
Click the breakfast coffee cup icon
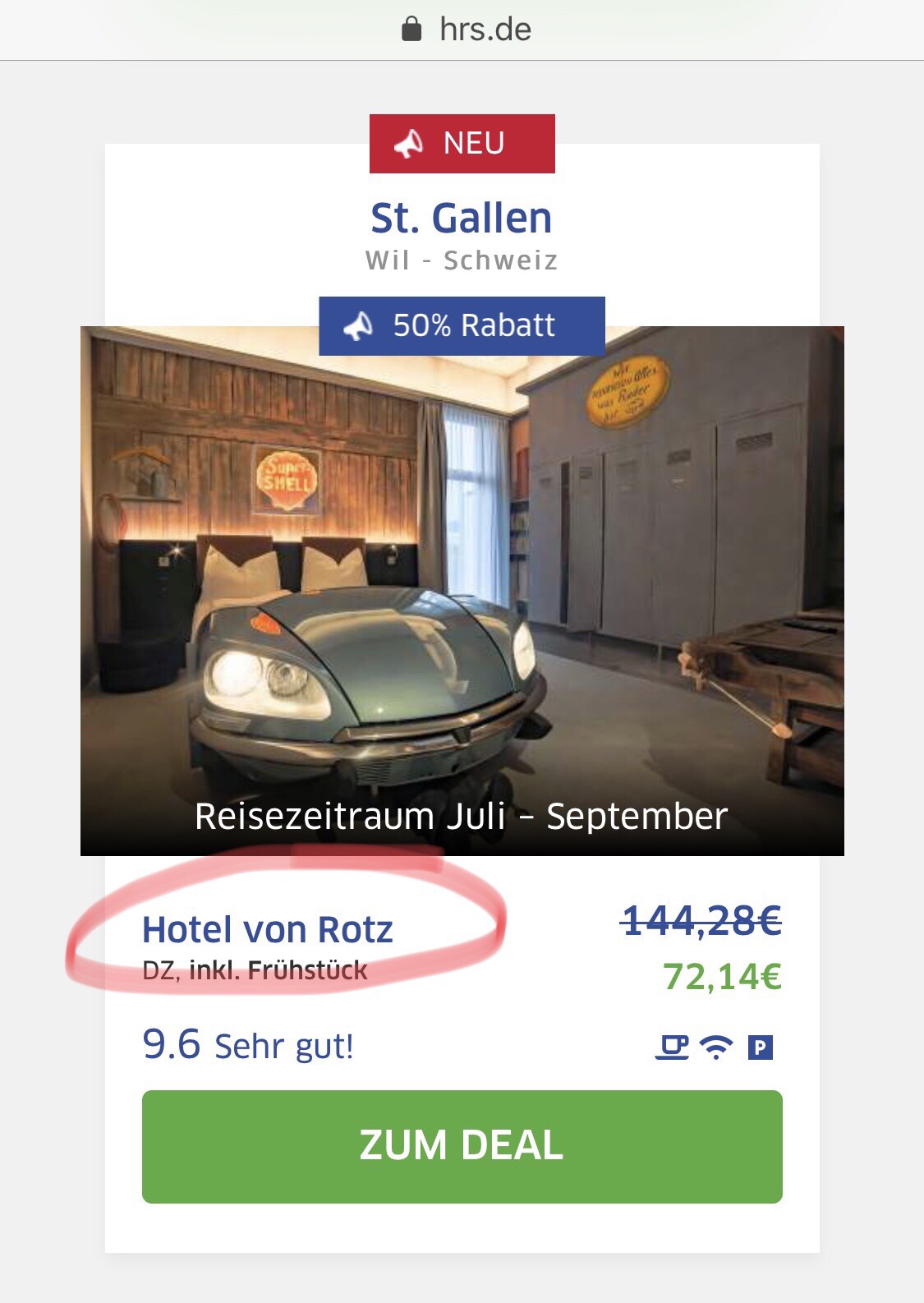(672, 1047)
